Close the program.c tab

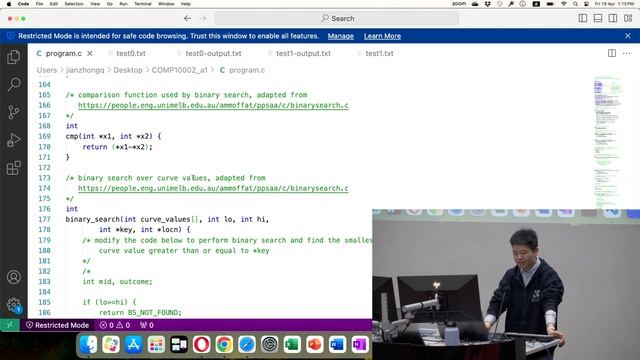[x=90, y=53]
